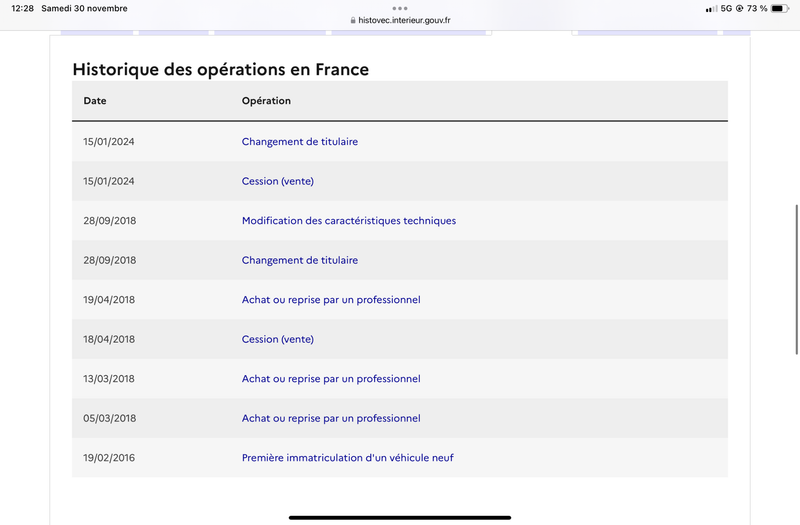Open Cession (vente) dated 15/01/2024

point(278,181)
